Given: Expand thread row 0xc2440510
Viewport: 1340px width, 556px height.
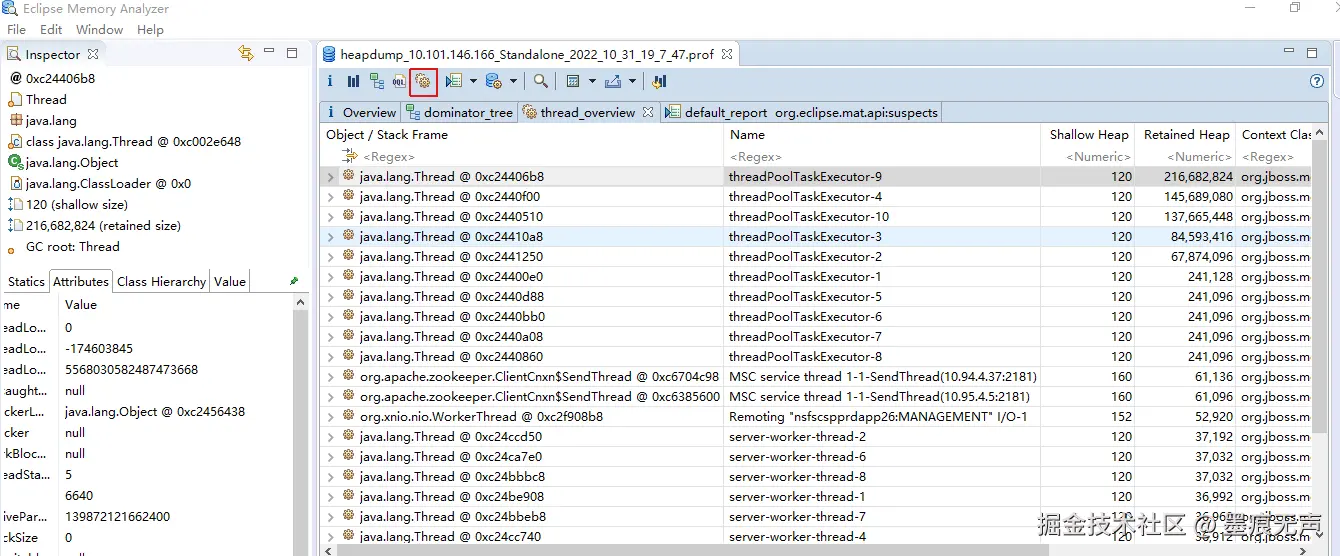Looking at the screenshot, I should (331, 217).
